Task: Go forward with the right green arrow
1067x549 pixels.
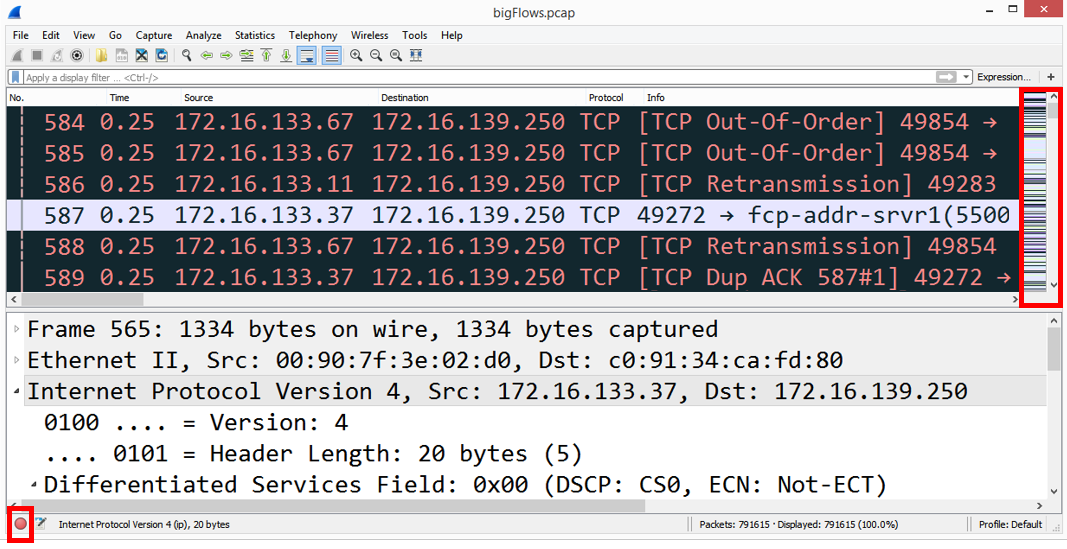Action: (x=227, y=56)
